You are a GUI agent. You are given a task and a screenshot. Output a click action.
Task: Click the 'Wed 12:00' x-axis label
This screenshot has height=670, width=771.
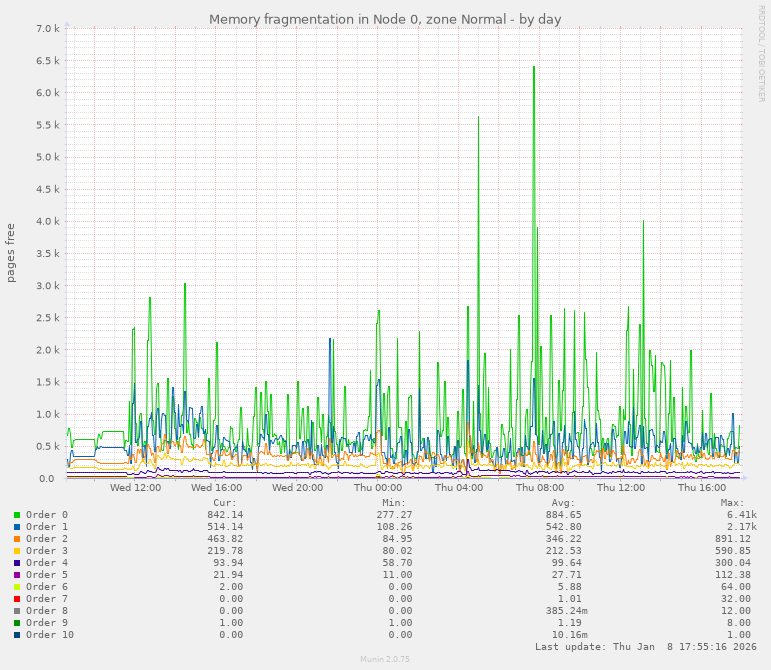point(135,488)
